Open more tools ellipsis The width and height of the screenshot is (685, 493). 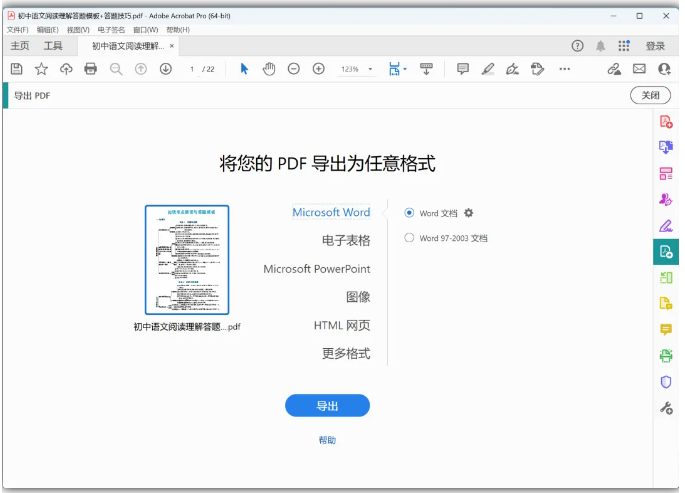coord(564,69)
